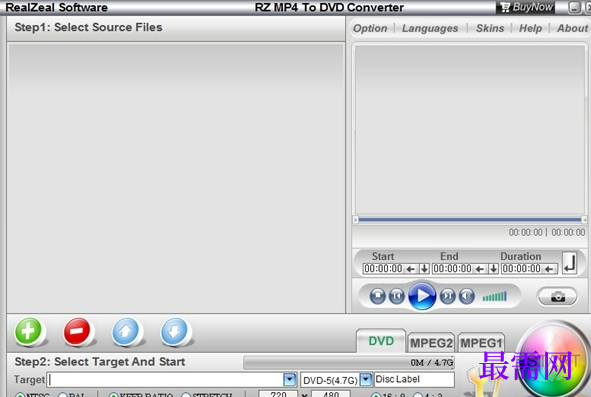
Task: Click the Disc Label text field
Action: click(414, 379)
